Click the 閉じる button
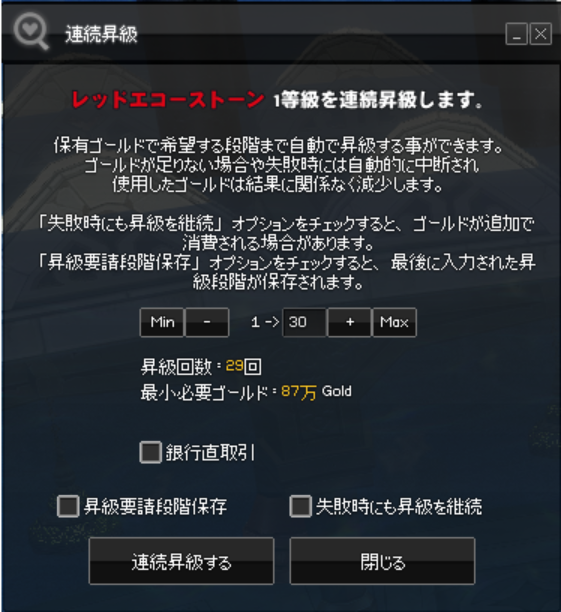This screenshot has width=561, height=612. click(x=383, y=561)
